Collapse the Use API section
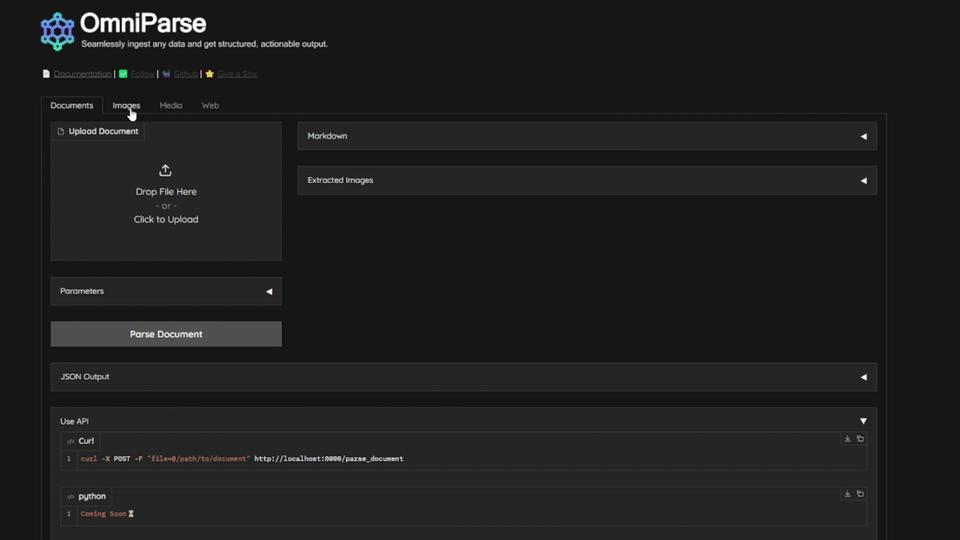This screenshot has width=960, height=540. point(863,421)
